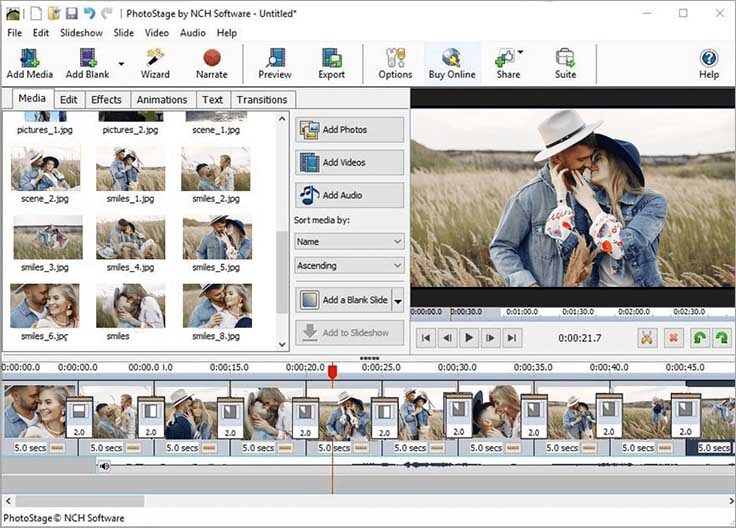The height and width of the screenshot is (528, 736).
Task: Mute the audio track speaker icon
Action: [104, 465]
